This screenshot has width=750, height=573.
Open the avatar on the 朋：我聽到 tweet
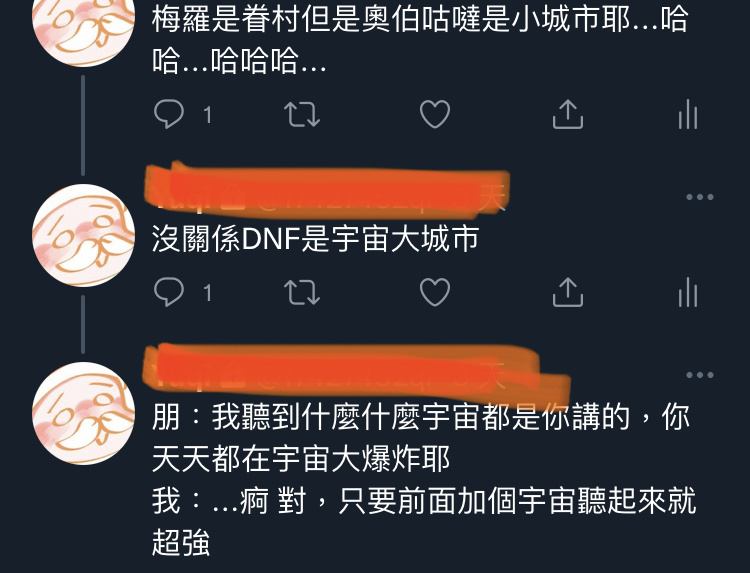click(x=84, y=413)
